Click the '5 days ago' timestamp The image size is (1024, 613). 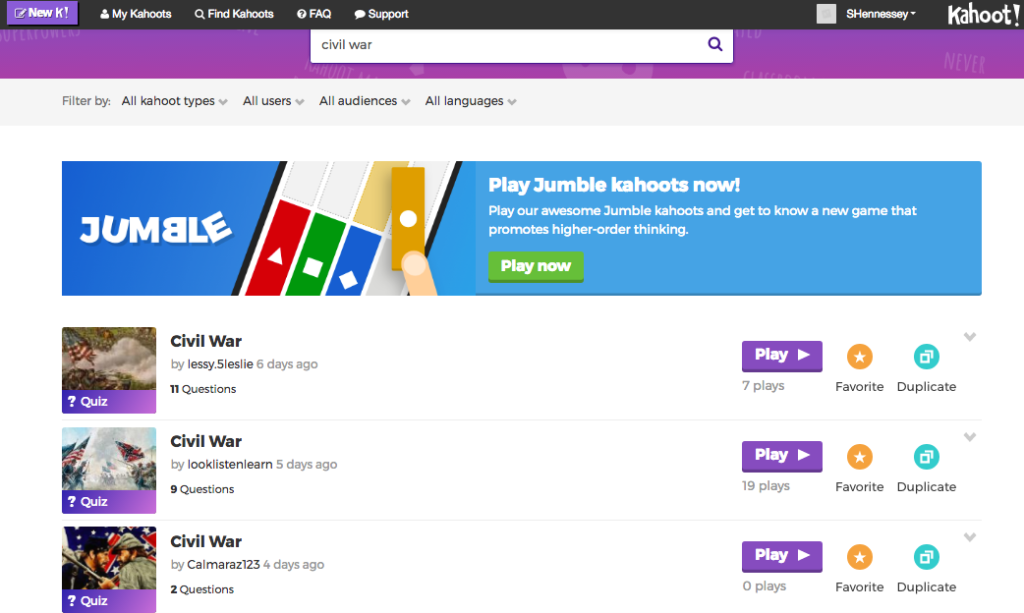(x=306, y=464)
